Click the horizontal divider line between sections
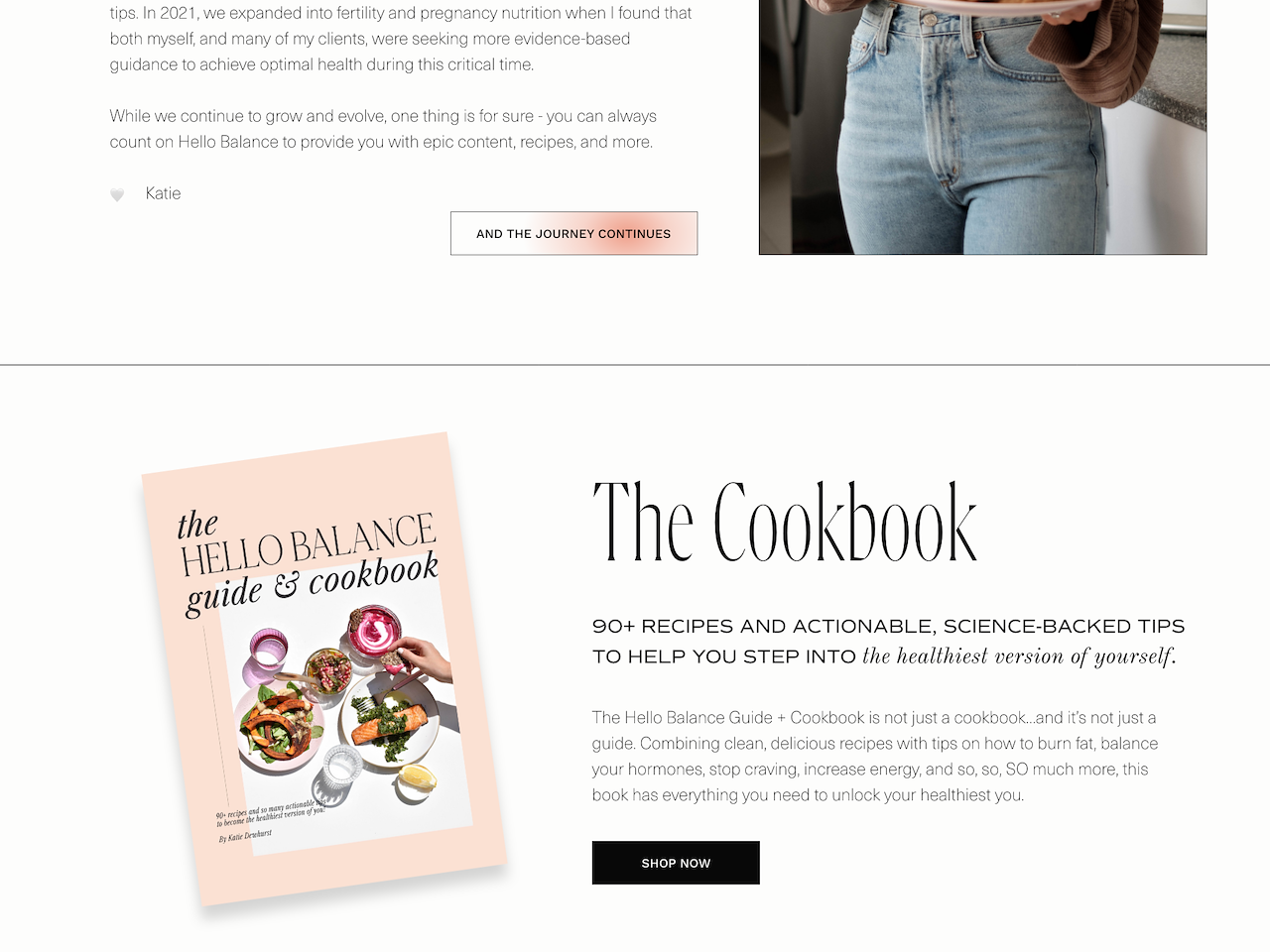1270x952 pixels. click(635, 365)
